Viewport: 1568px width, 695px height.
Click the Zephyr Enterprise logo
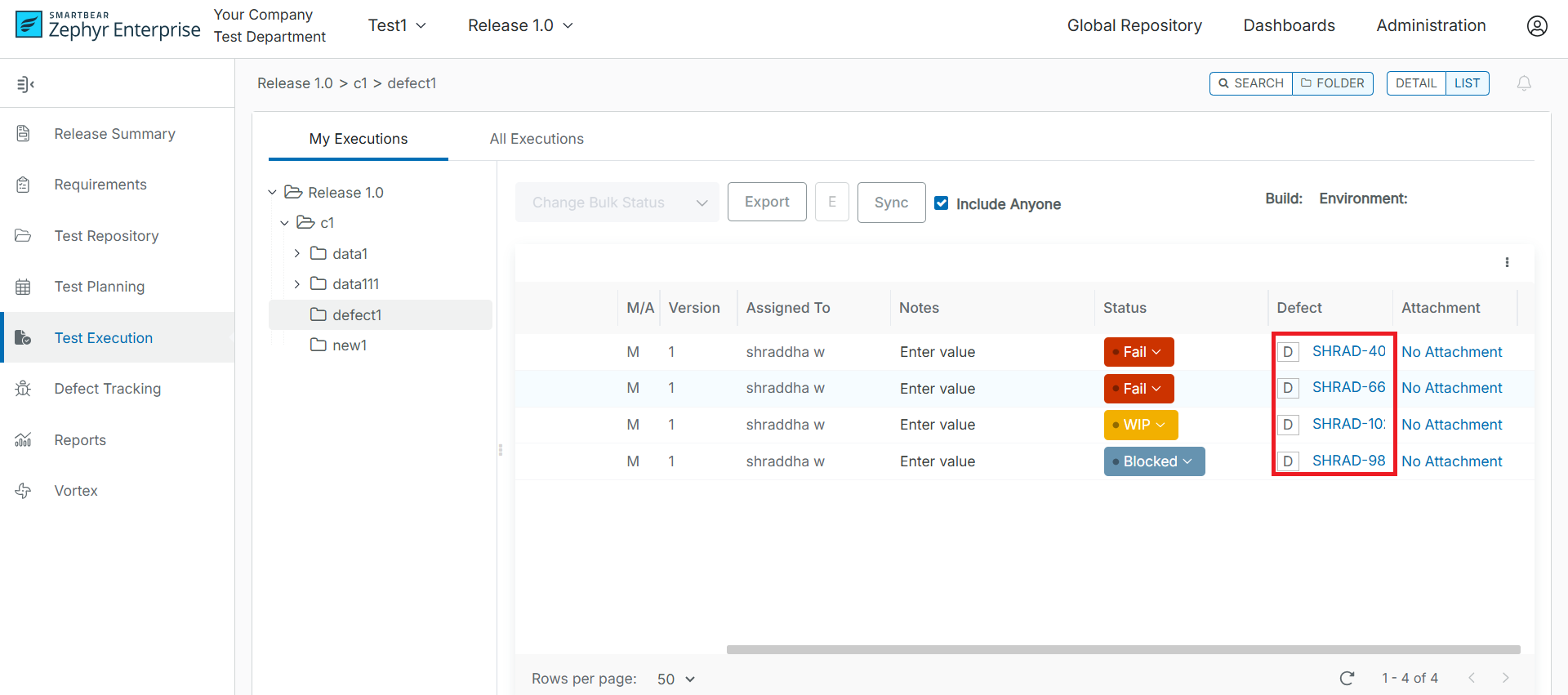click(x=108, y=26)
